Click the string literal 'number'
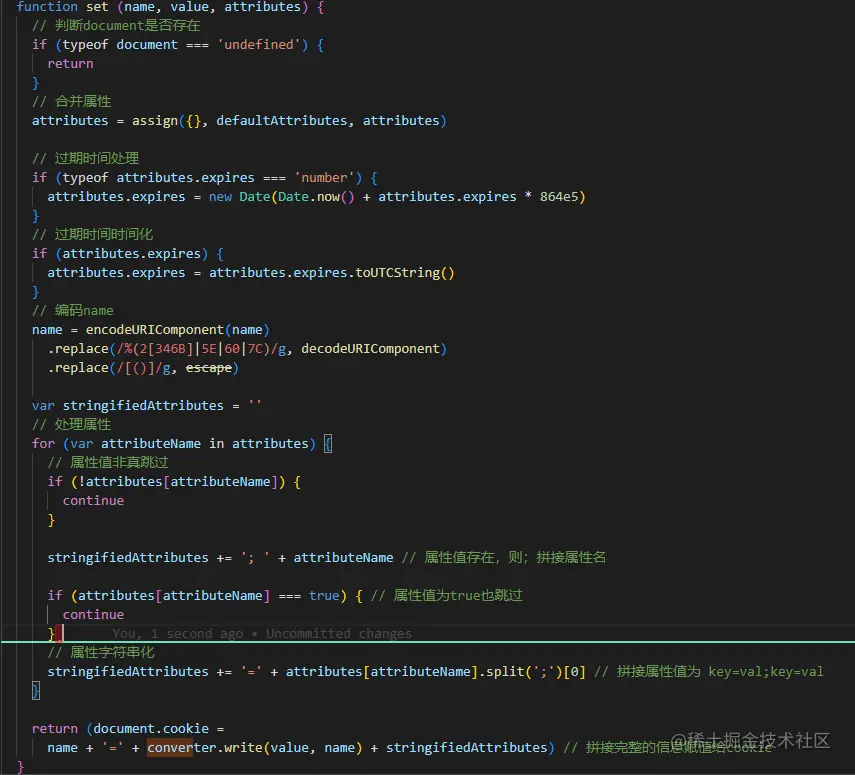 pyautogui.click(x=324, y=178)
